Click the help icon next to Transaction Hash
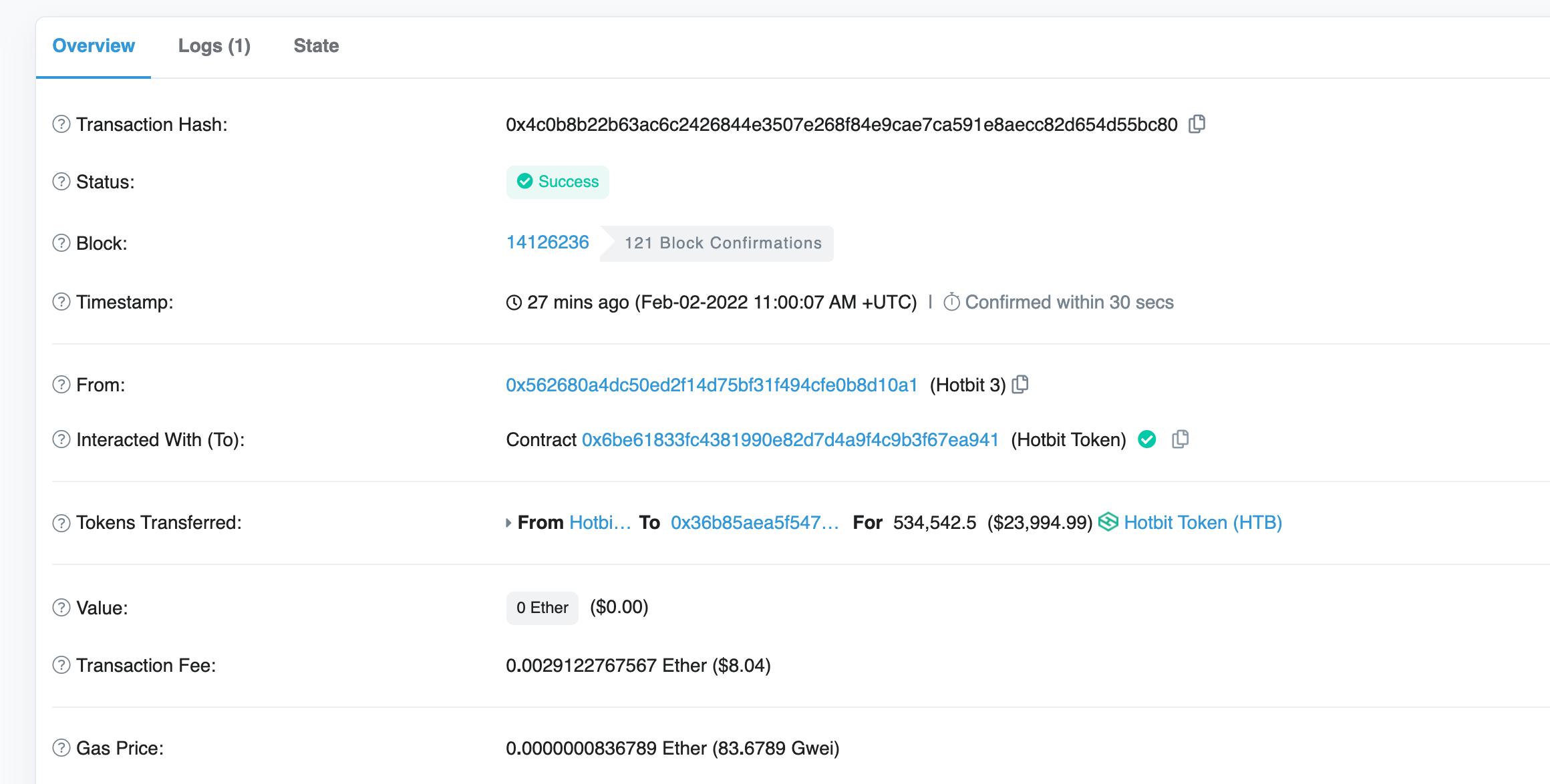The height and width of the screenshot is (784, 1550). [x=61, y=124]
